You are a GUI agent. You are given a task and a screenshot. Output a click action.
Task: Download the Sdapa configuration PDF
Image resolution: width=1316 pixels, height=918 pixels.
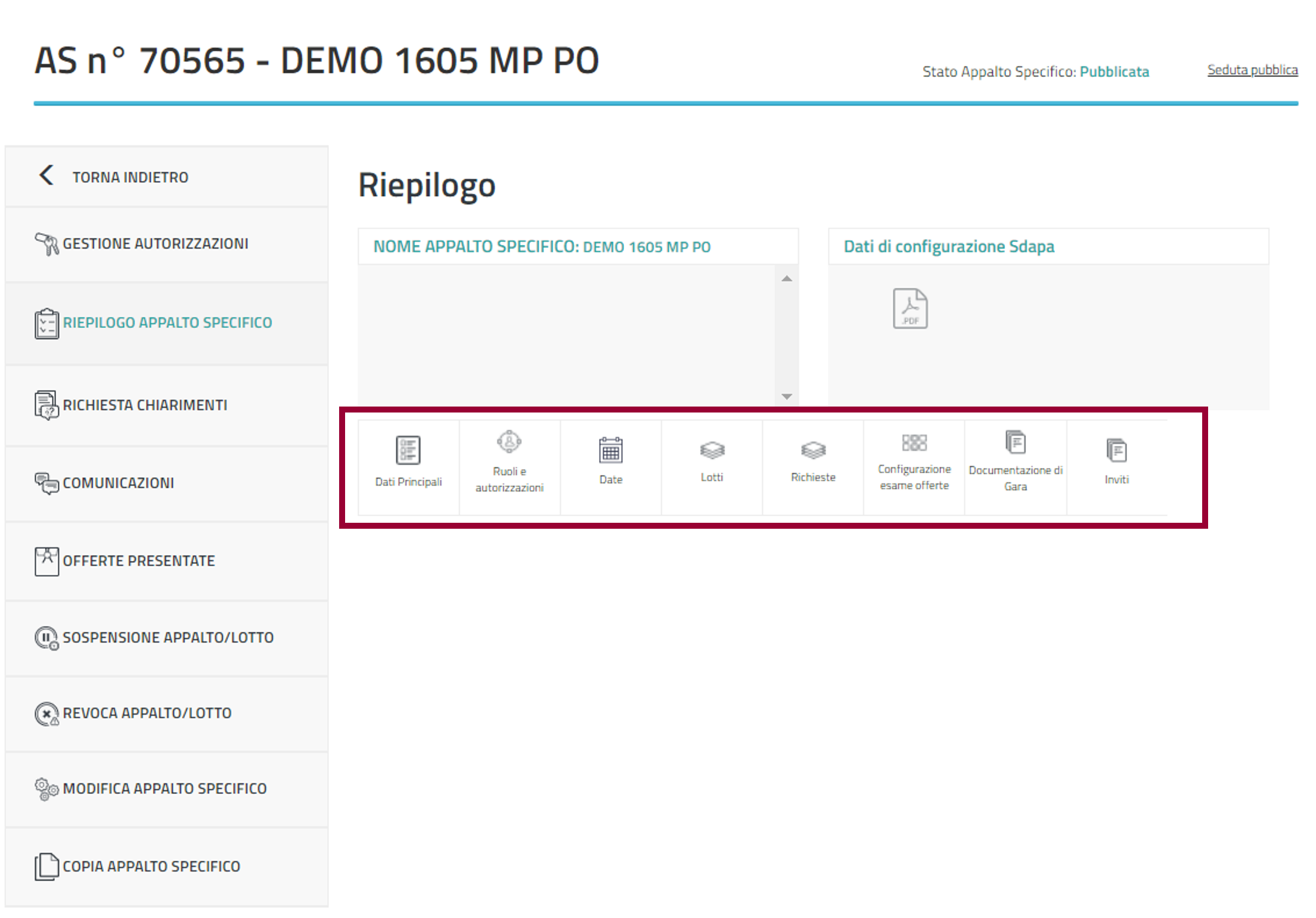click(x=910, y=308)
